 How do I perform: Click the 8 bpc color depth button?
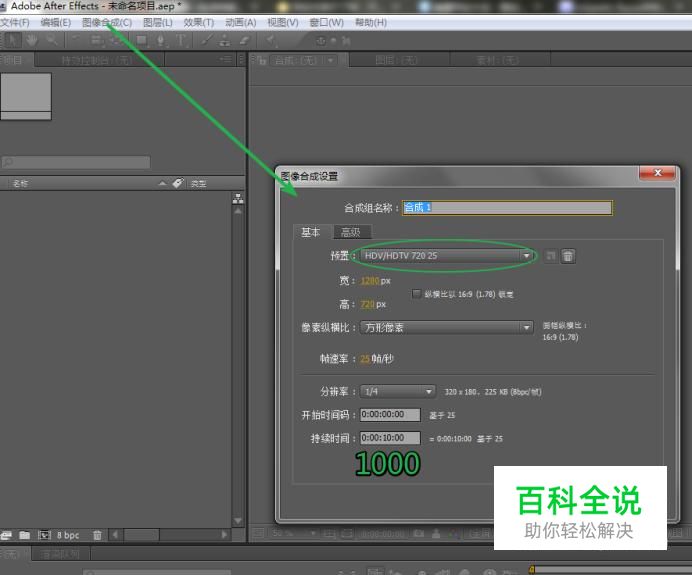(x=67, y=536)
